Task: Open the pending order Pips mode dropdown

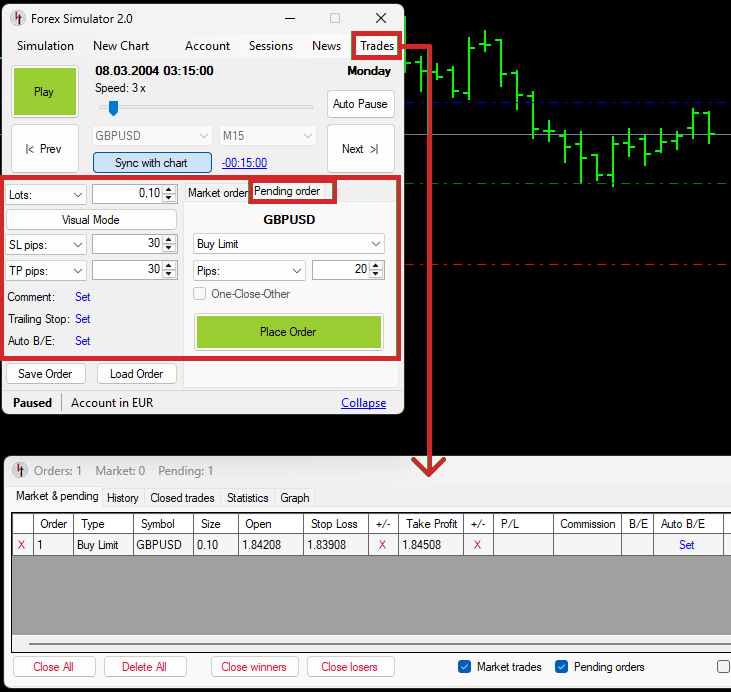Action: pyautogui.click(x=249, y=270)
